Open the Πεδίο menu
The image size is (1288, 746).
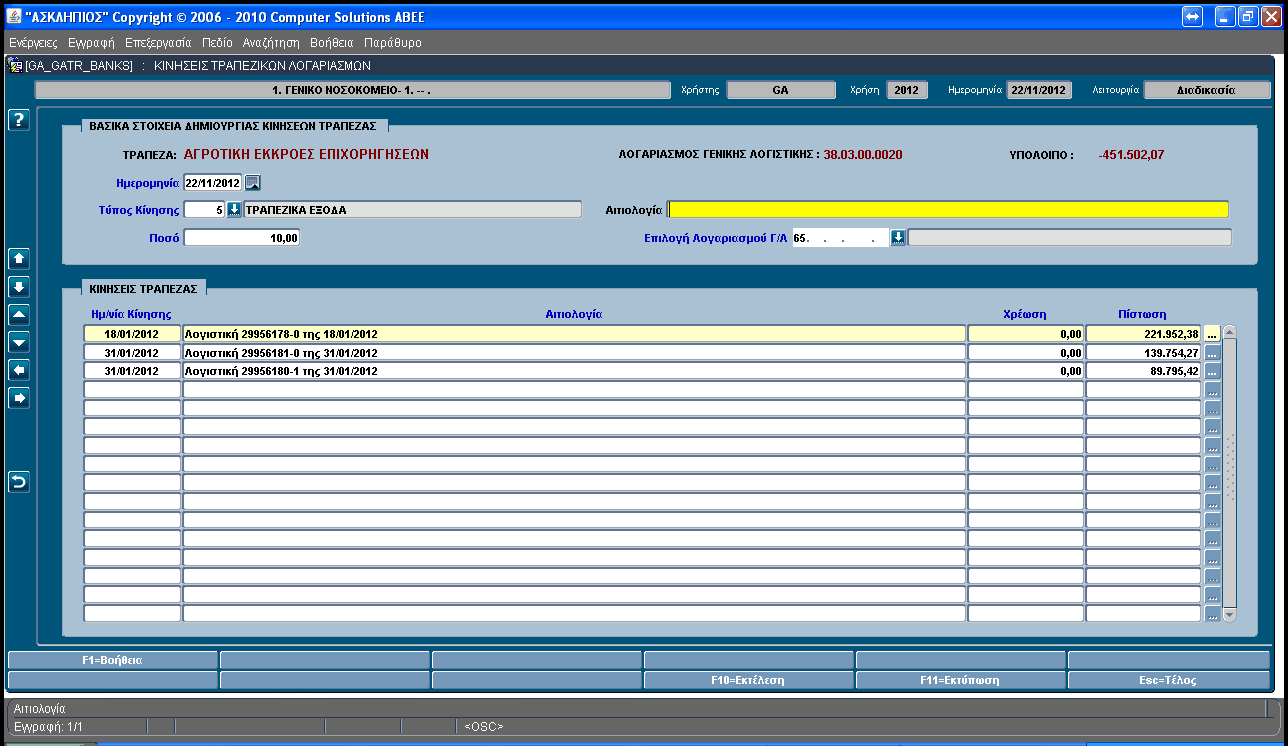[x=216, y=43]
